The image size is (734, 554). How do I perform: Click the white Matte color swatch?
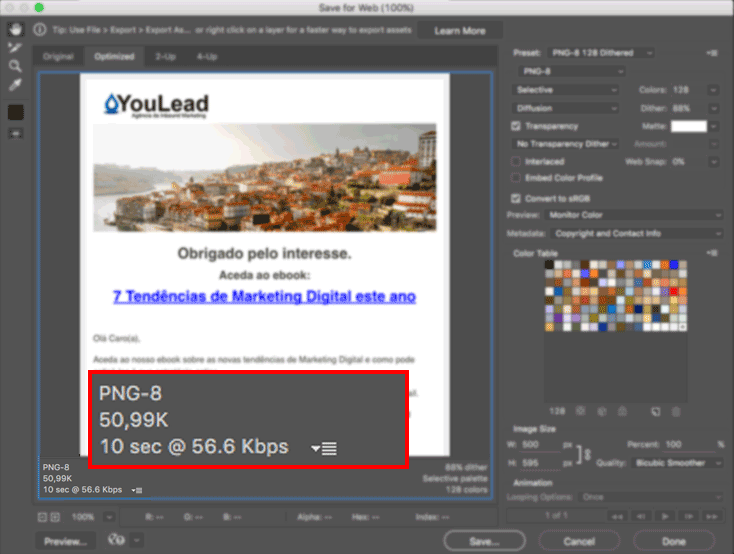coord(688,126)
